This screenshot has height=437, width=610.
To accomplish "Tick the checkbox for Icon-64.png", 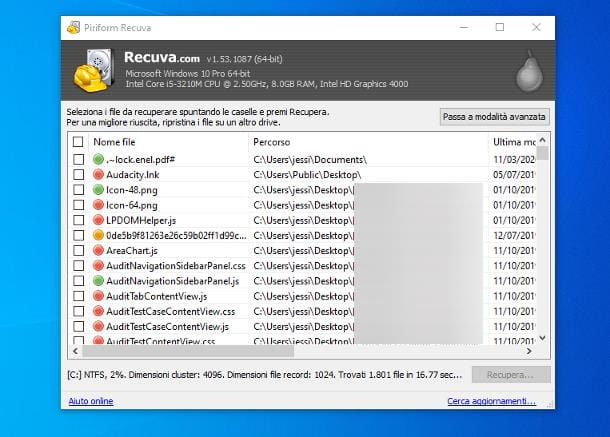I will tap(79, 205).
